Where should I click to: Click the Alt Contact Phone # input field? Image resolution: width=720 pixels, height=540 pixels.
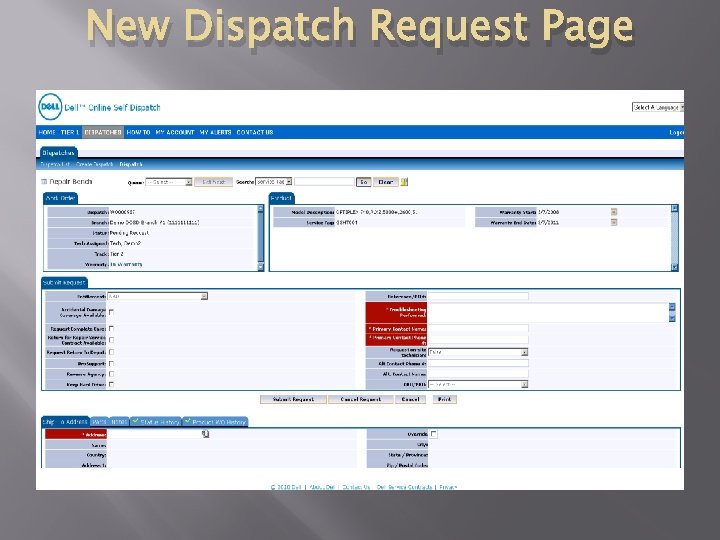point(478,364)
